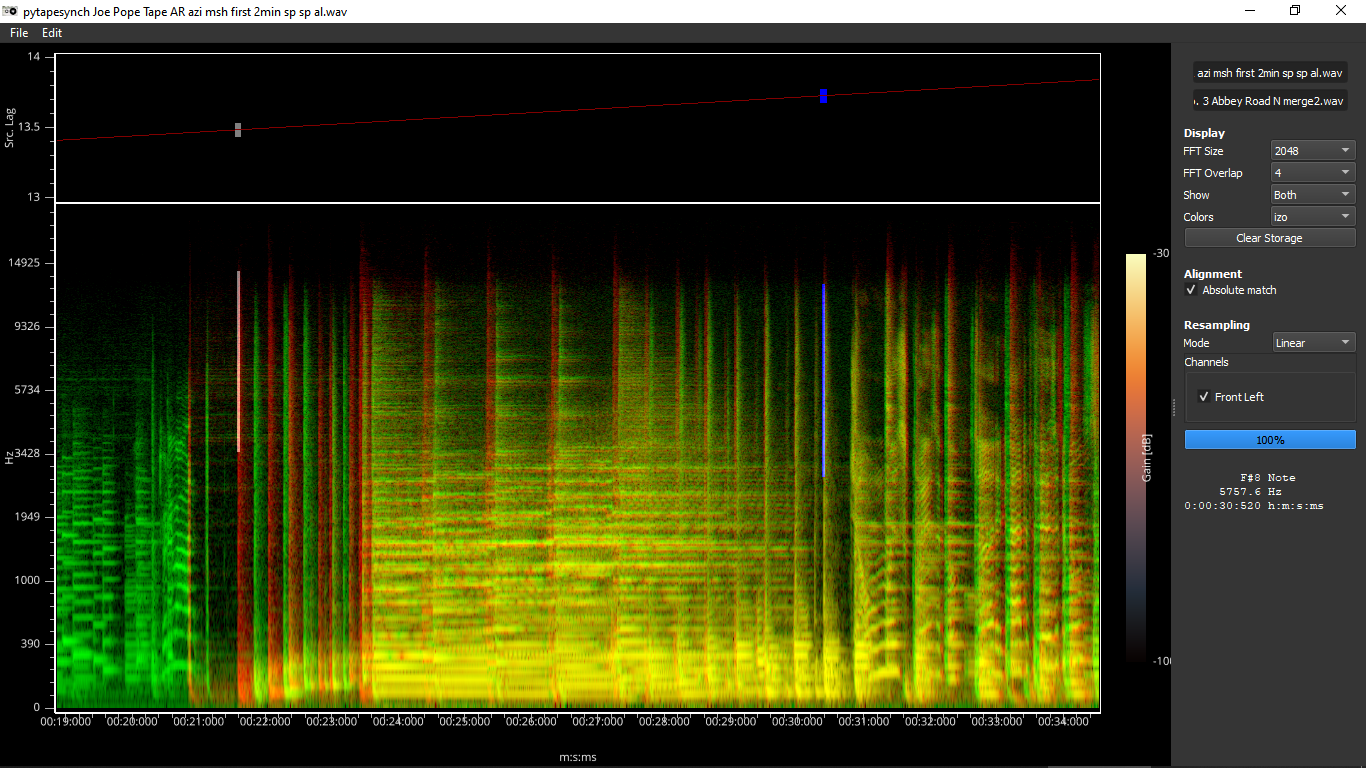Click the Clear Storage button
Viewport: 1366px width, 768px height.
(x=1270, y=238)
